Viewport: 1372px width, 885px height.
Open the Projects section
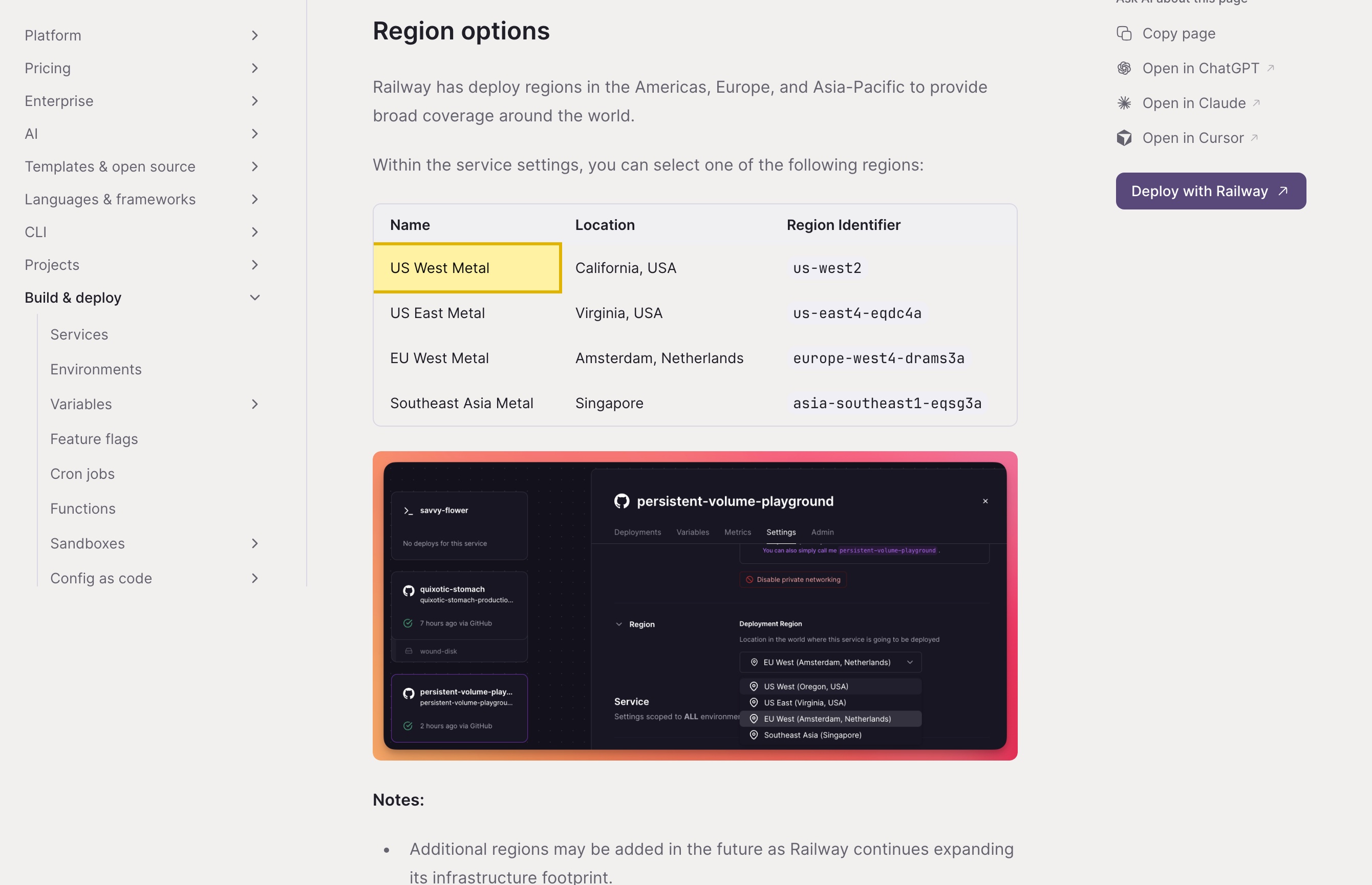52,265
